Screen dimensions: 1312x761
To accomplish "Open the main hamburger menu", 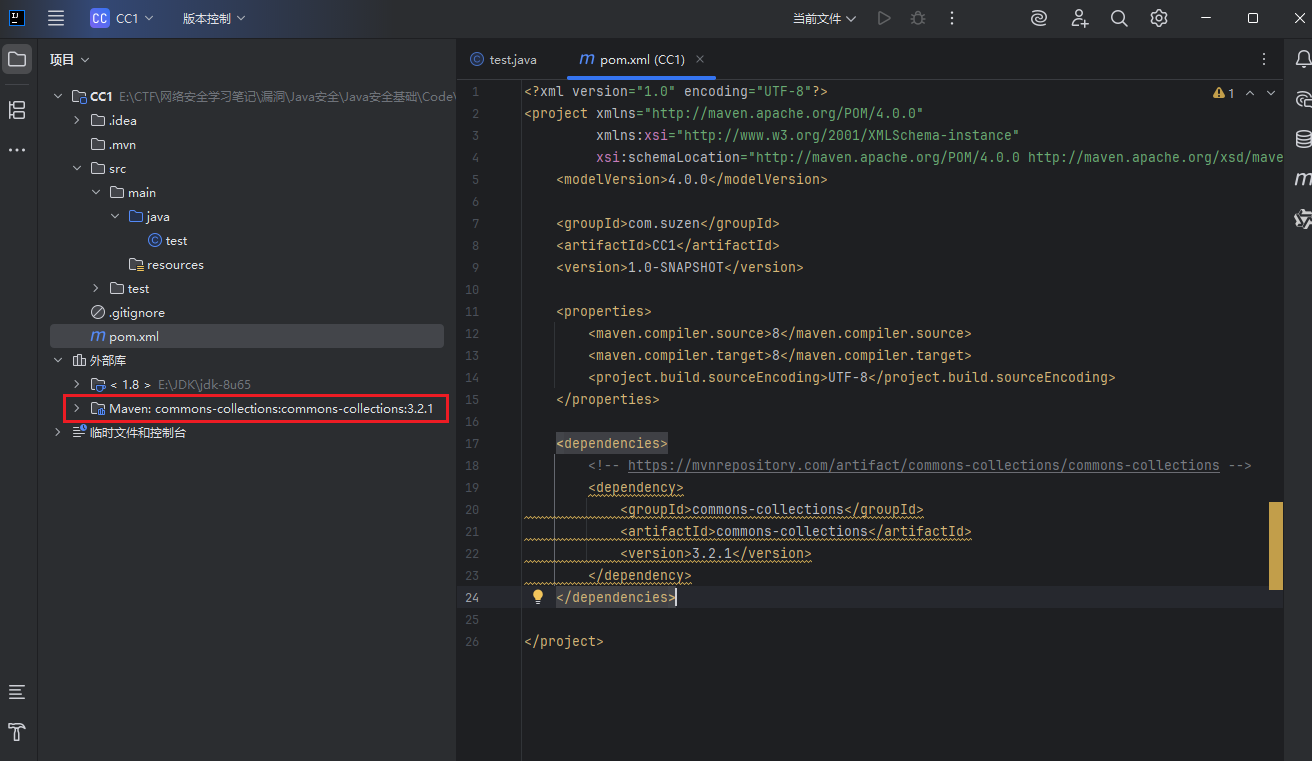I will (56, 18).
